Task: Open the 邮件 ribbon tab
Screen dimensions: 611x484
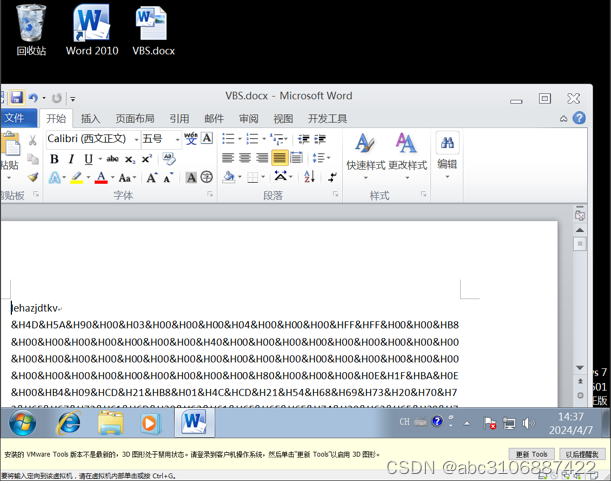Action: tap(214, 118)
